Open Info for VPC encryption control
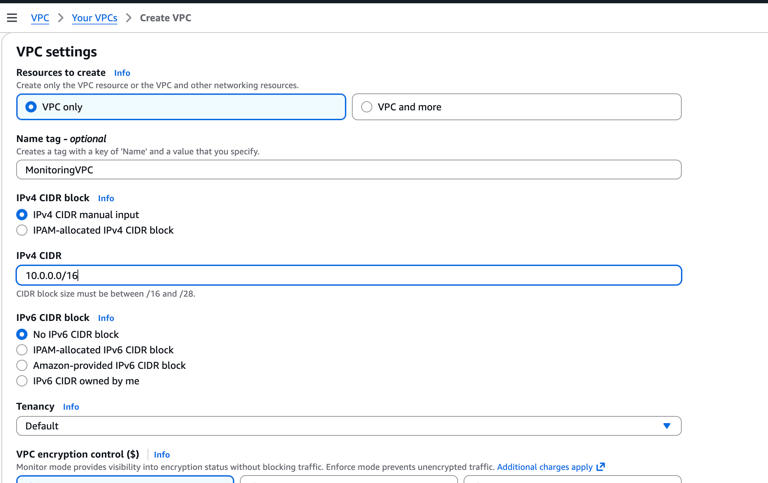 (x=162, y=455)
